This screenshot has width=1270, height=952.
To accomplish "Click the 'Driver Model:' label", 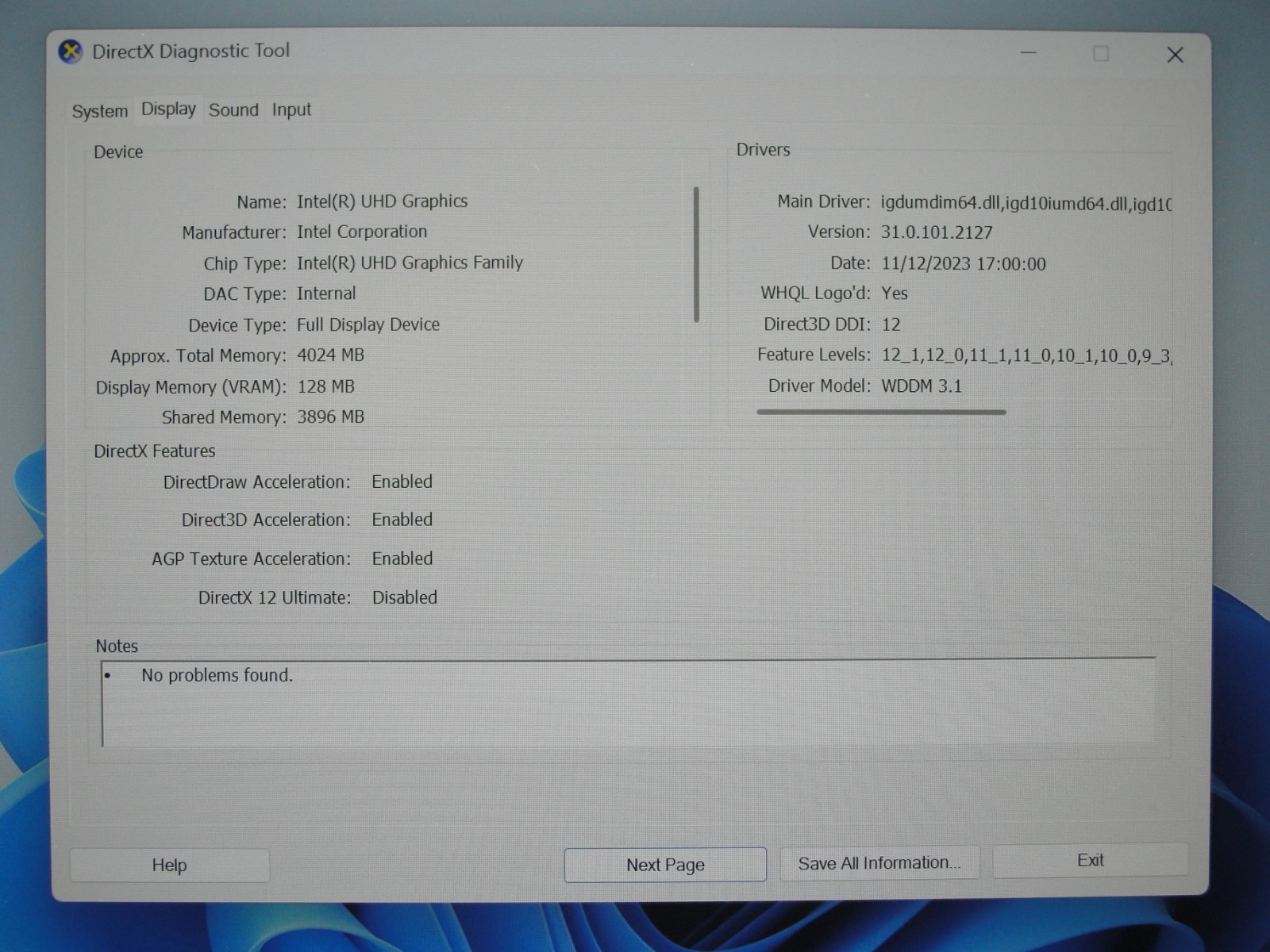I will point(819,386).
